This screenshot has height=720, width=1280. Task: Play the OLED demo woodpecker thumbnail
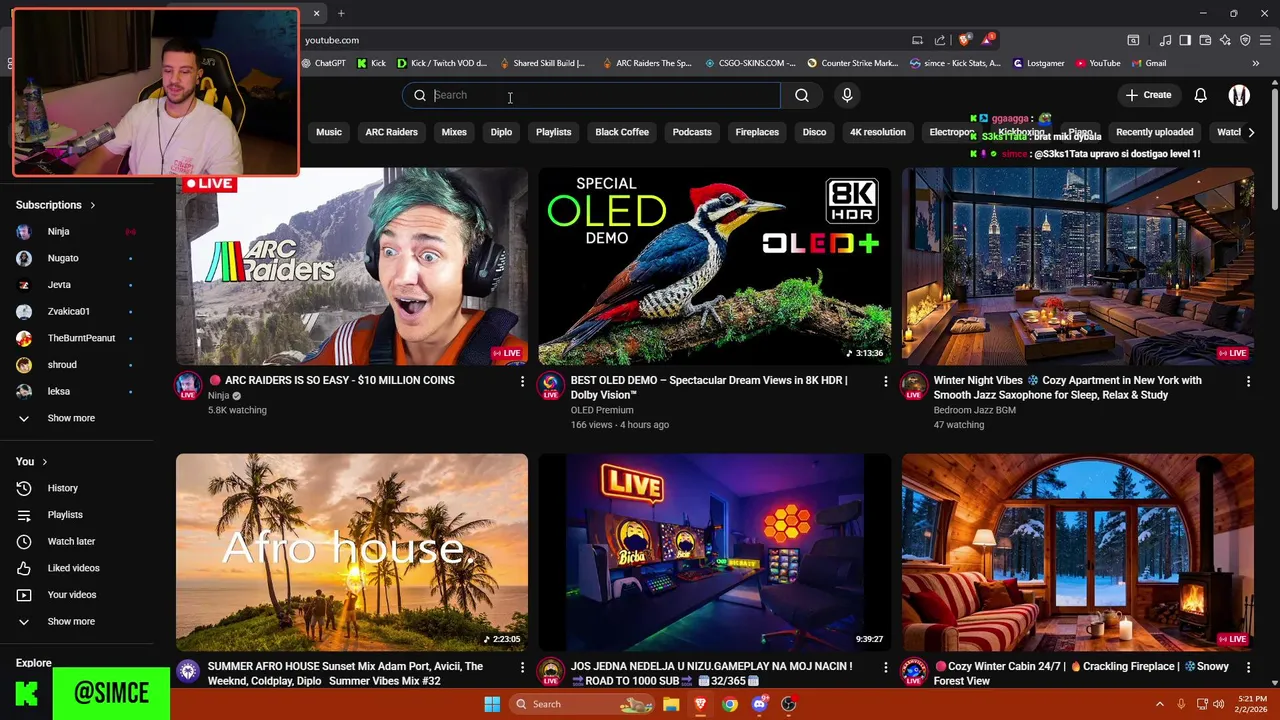tap(715, 267)
